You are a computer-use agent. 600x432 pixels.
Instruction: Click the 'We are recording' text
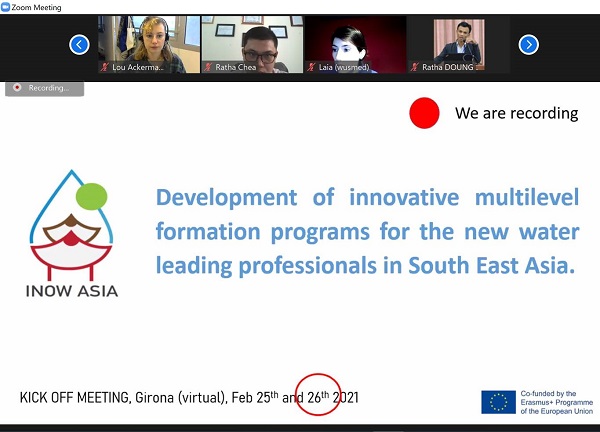tap(516, 113)
